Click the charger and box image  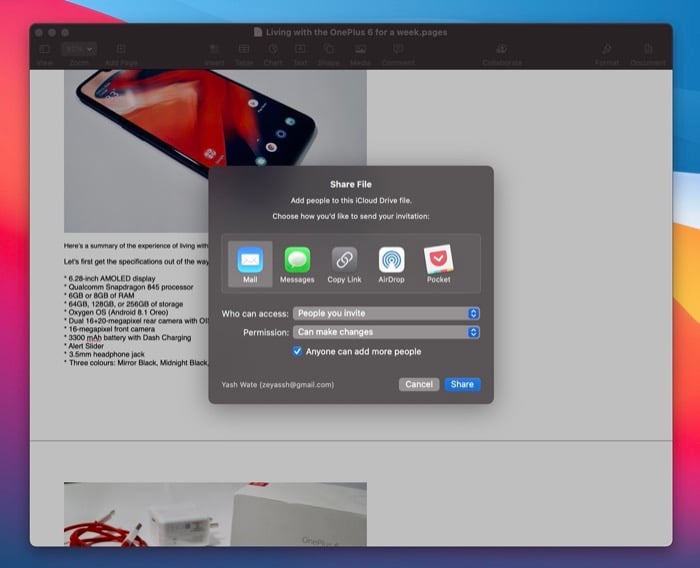[215, 514]
